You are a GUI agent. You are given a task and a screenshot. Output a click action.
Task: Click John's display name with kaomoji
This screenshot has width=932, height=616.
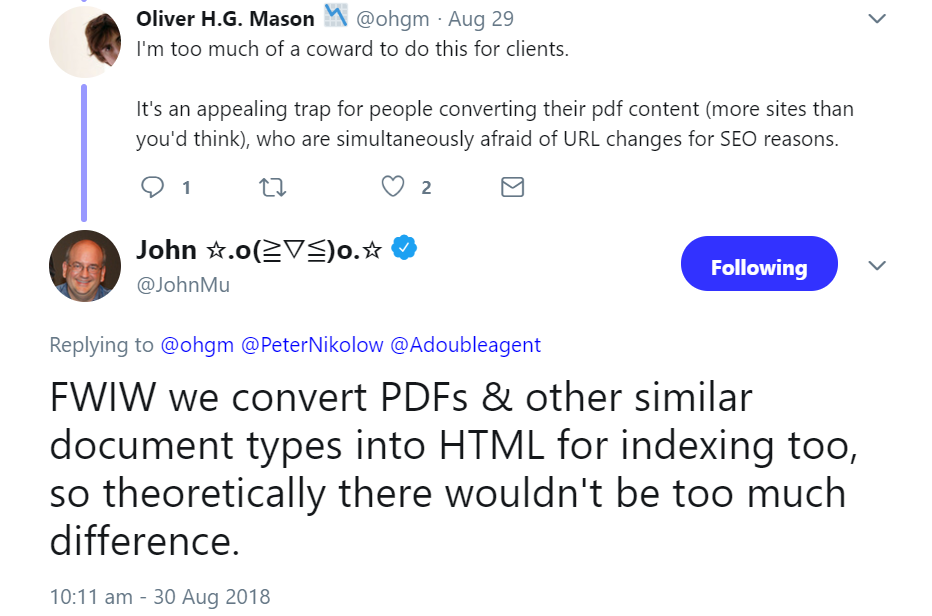260,250
